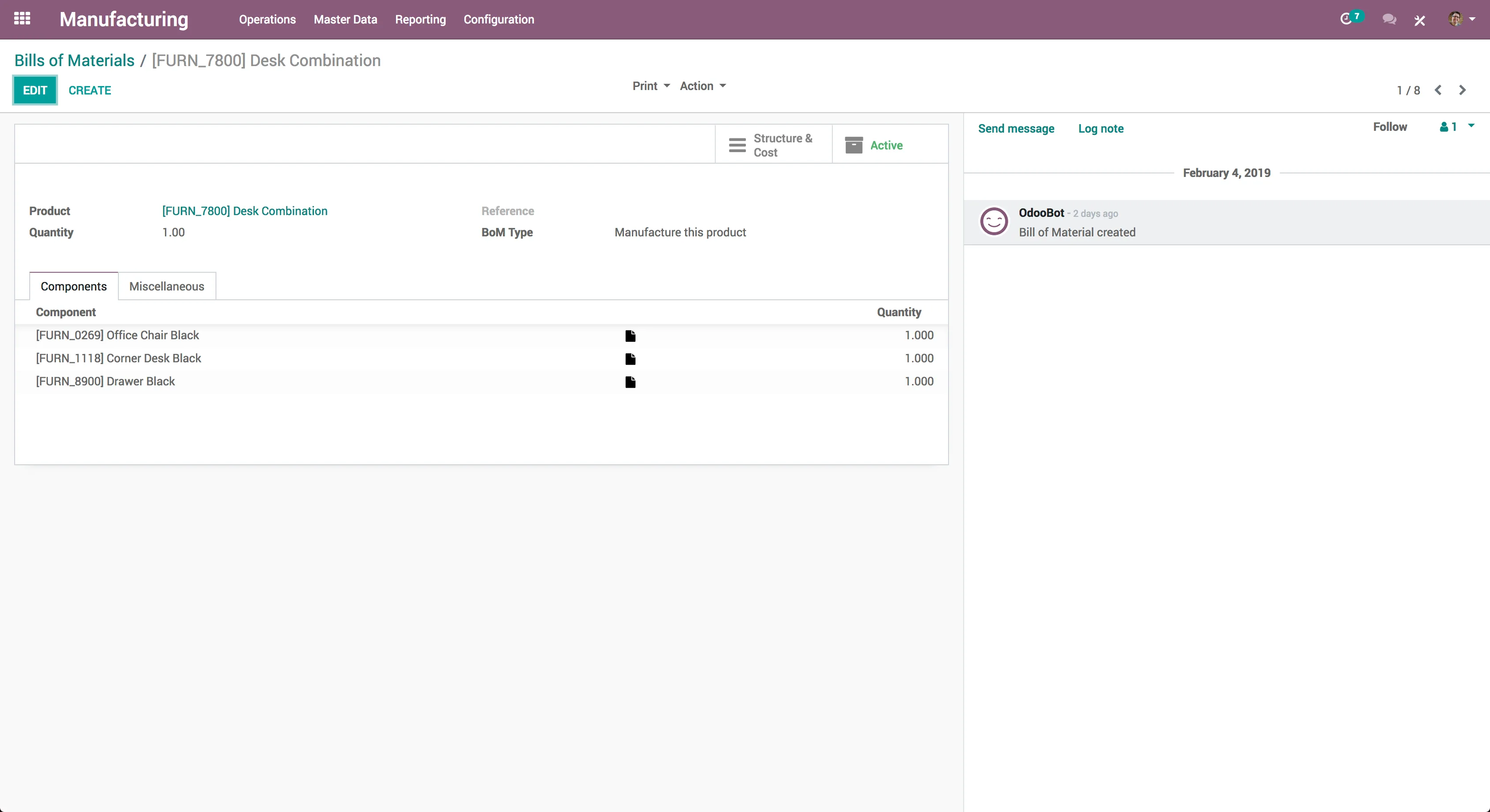Open attachment icon for Corner Desk Black row

point(631,359)
